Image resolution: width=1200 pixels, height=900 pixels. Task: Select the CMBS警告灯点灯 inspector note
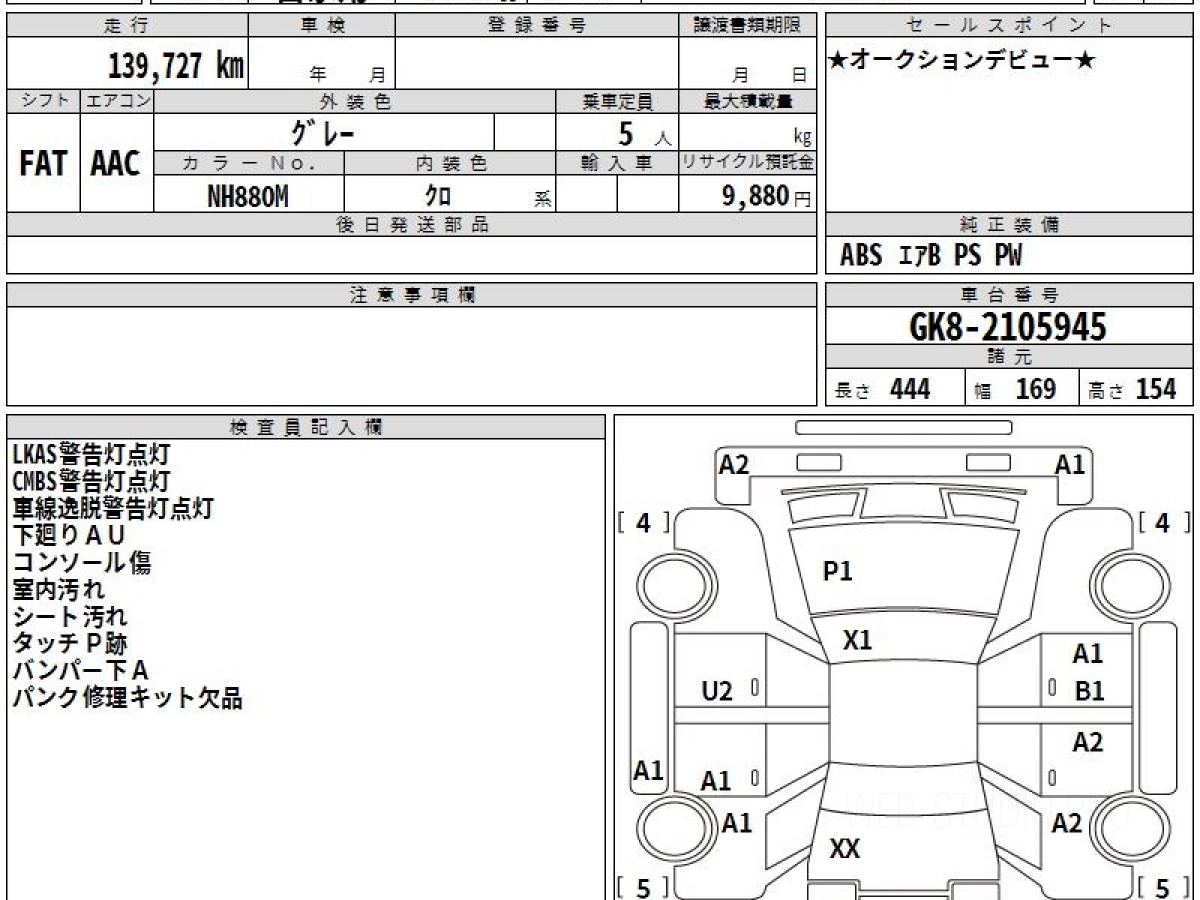(x=91, y=481)
